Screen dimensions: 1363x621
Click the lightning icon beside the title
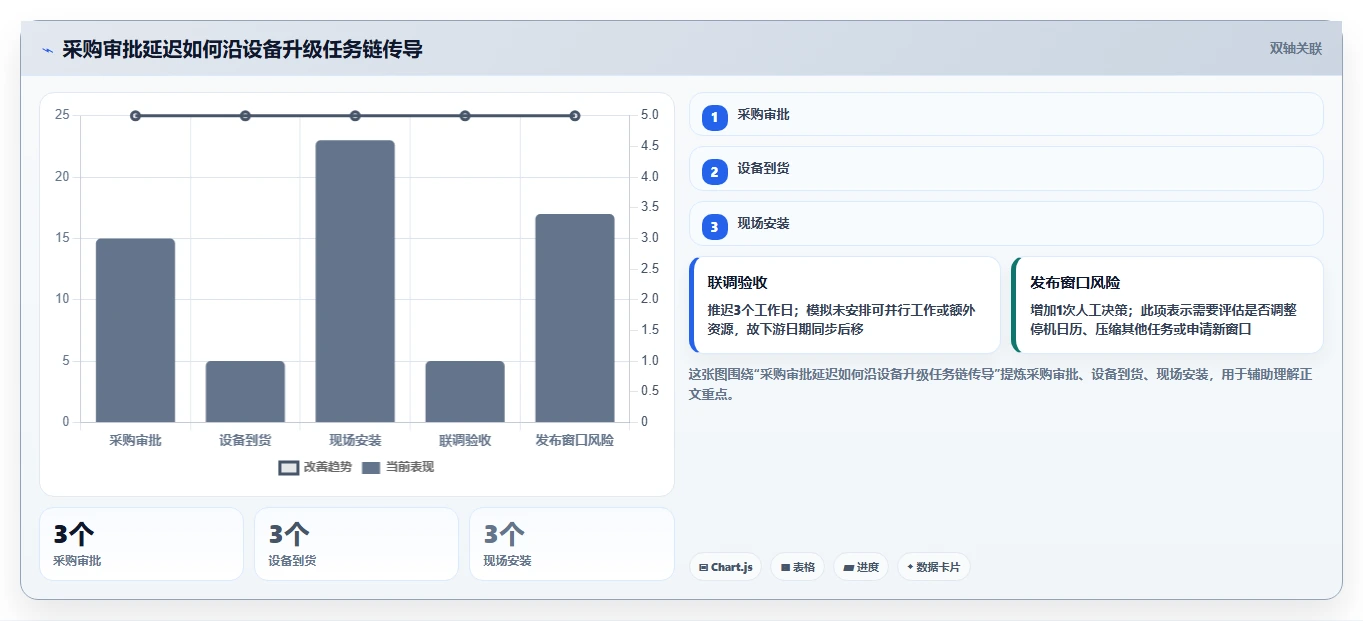(48, 50)
